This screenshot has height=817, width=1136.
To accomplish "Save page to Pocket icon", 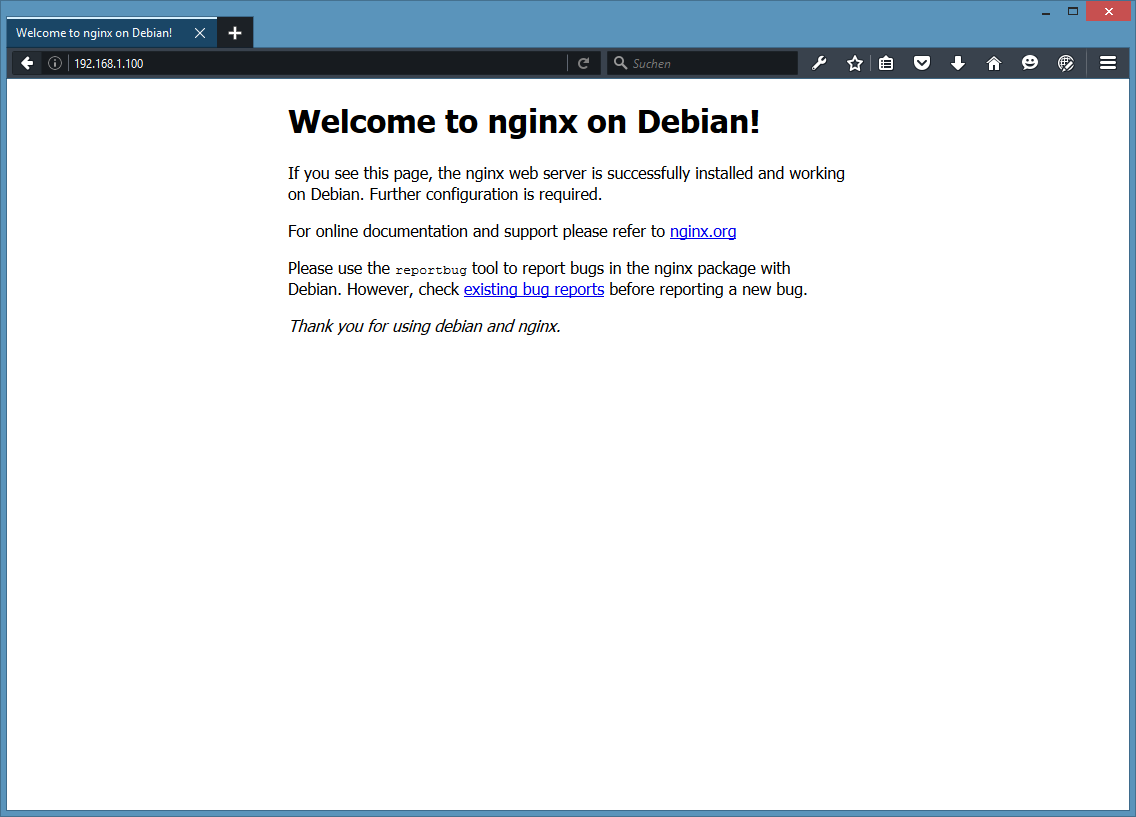I will click(922, 63).
